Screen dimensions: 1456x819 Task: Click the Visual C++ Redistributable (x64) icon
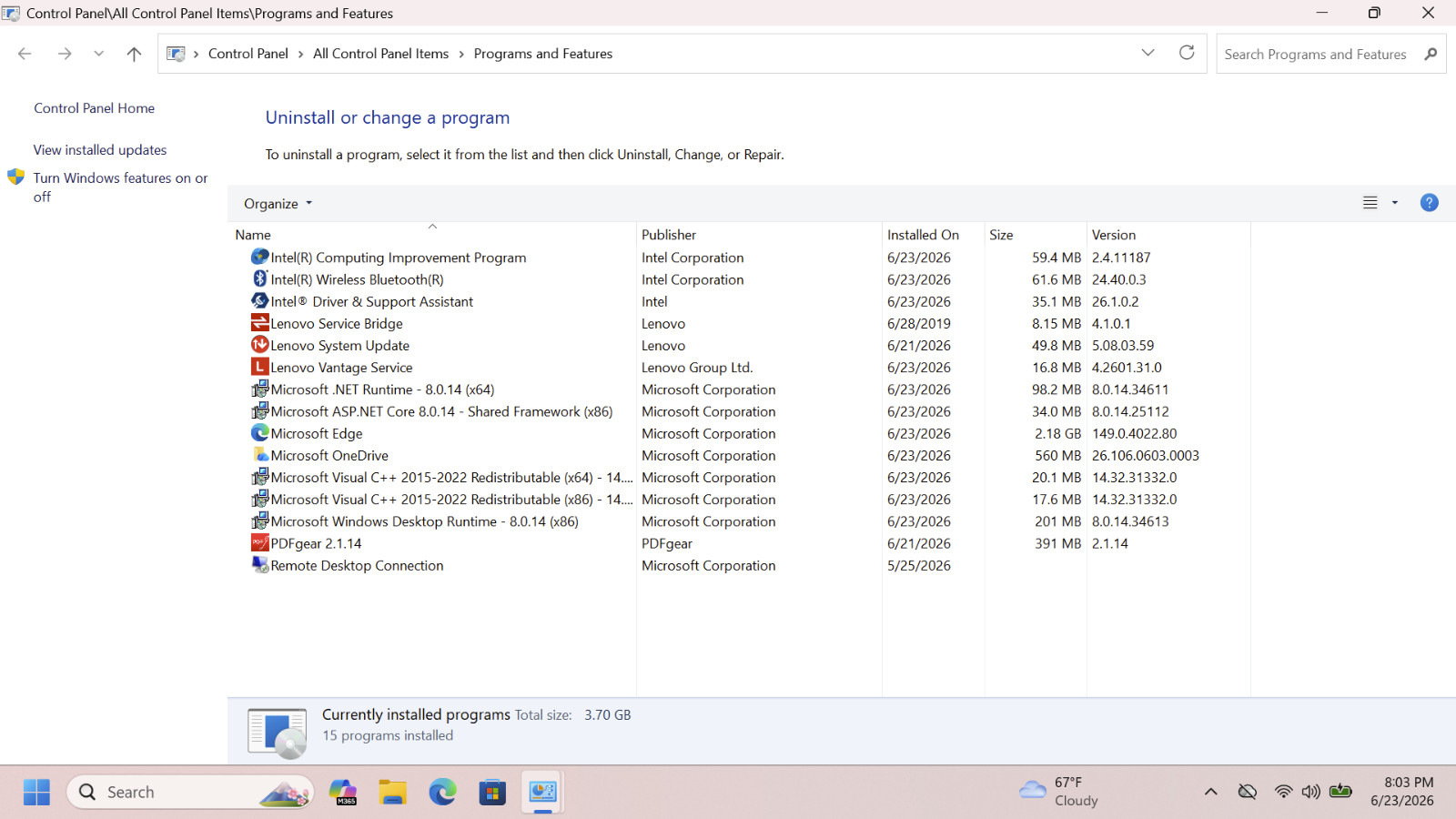260,477
